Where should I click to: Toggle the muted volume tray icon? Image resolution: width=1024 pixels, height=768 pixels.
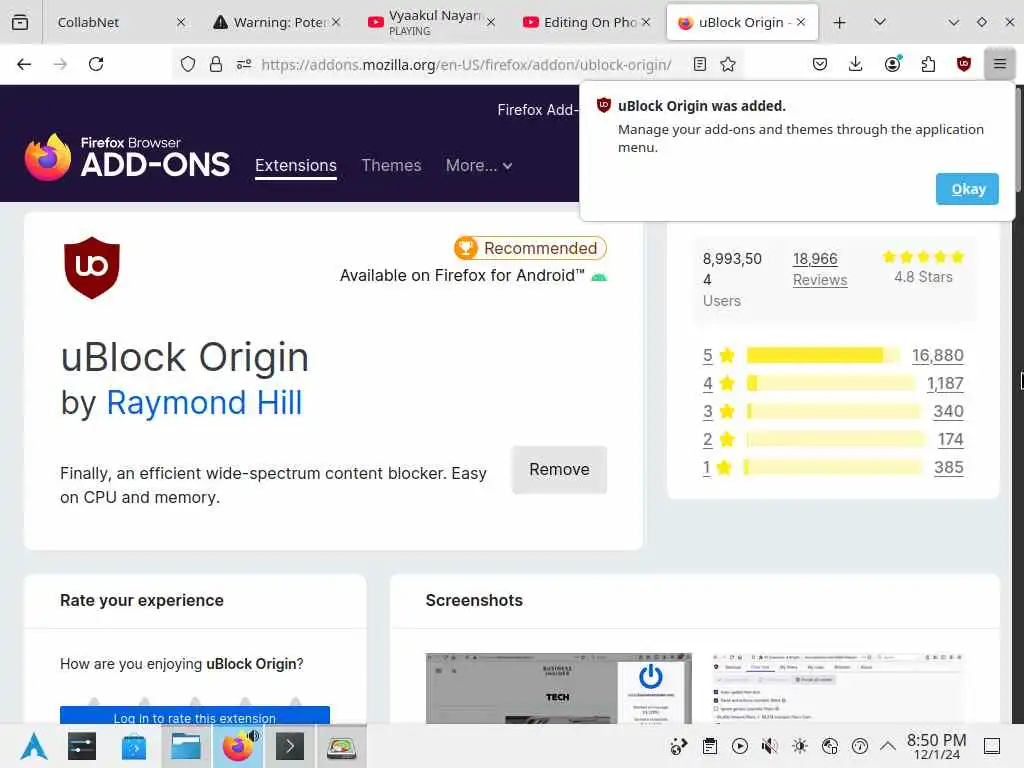pyautogui.click(x=770, y=746)
